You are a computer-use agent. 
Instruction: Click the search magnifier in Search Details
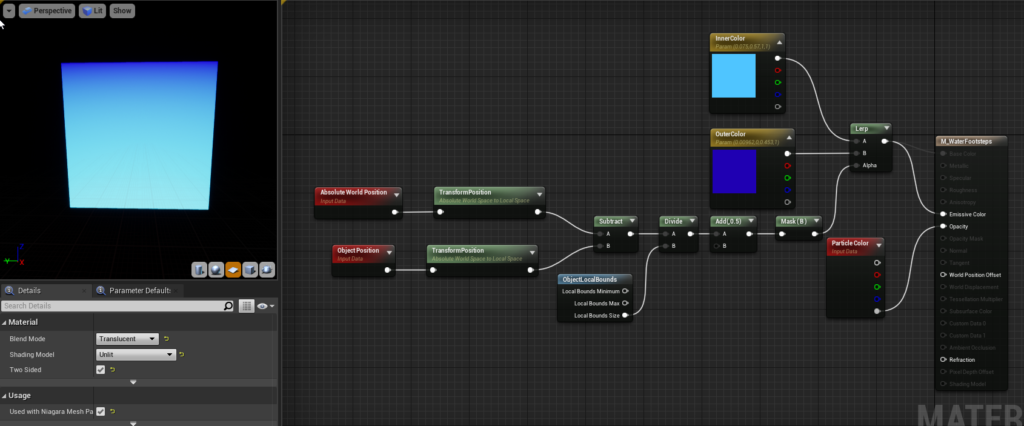(229, 306)
